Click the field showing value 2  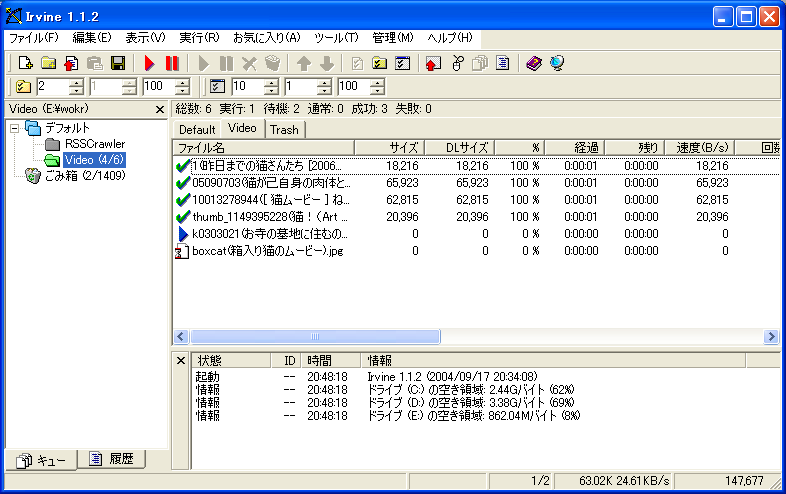pyautogui.click(x=53, y=86)
